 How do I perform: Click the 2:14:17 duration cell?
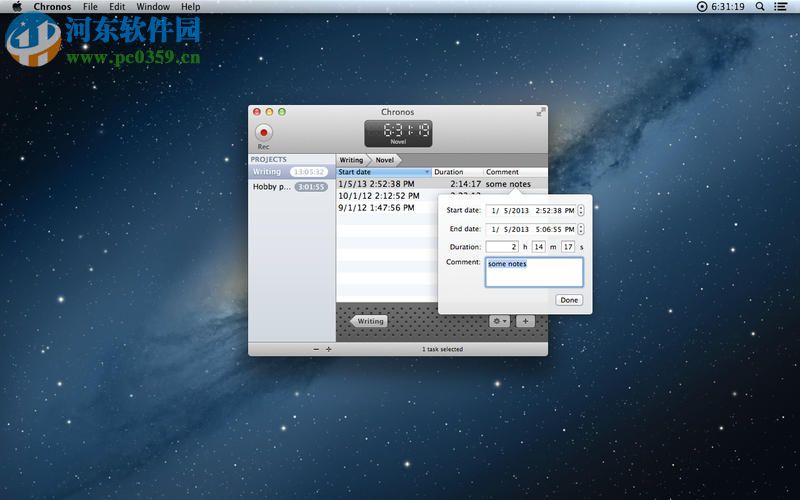tap(465, 184)
